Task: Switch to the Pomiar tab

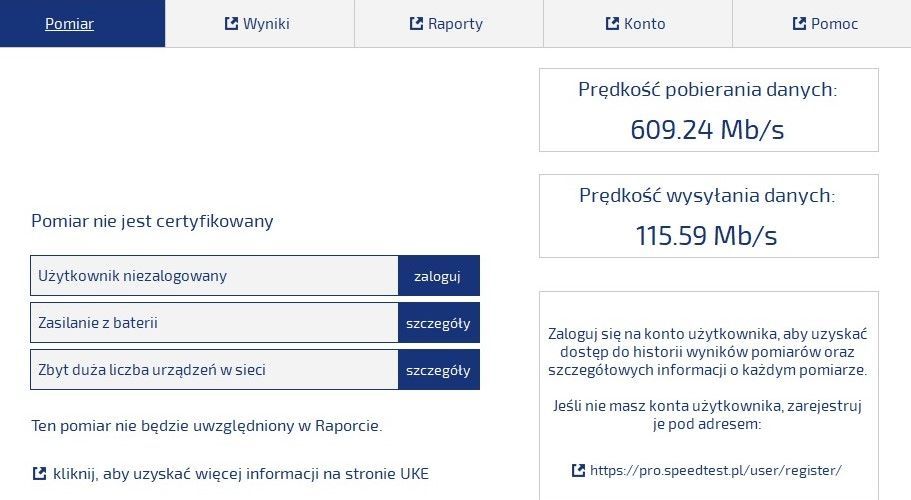Action: [69, 24]
